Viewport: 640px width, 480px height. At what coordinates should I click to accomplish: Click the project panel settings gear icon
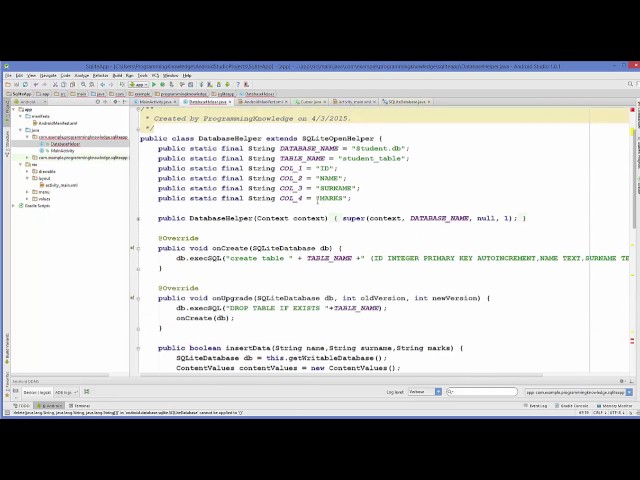tap(116, 102)
